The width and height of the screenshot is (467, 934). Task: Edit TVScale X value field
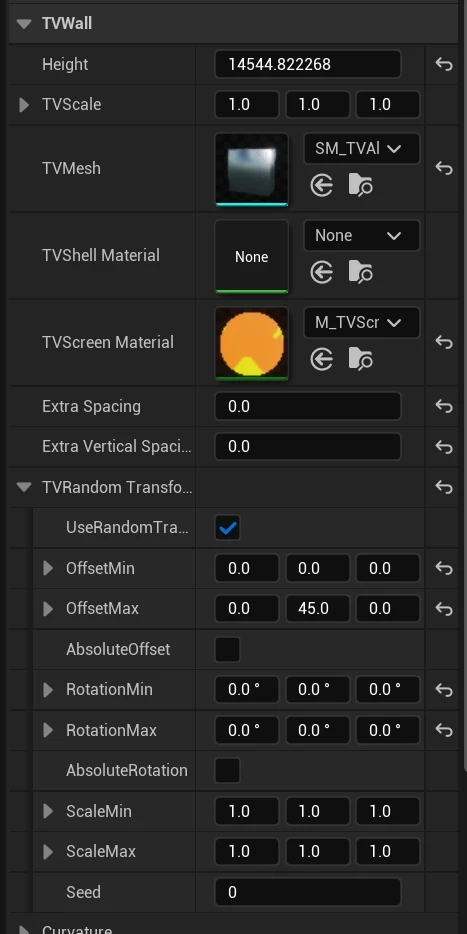[247, 105]
